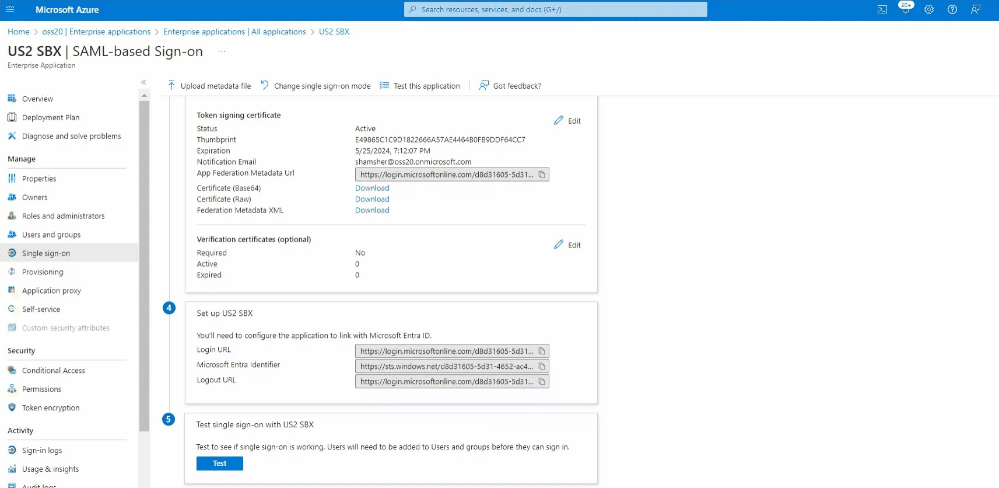Screen dimensions: 999x488
Task: Open the top bar feedback person icon
Action: (x=975, y=10)
